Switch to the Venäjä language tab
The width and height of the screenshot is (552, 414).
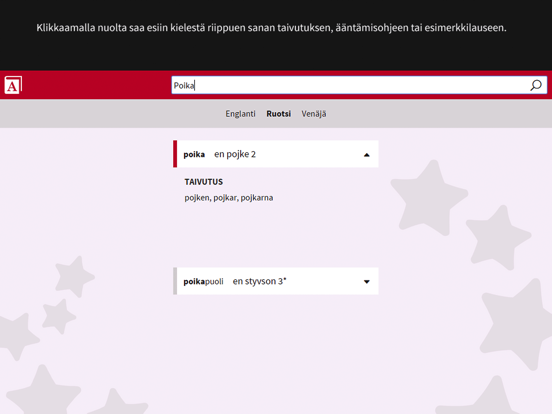tap(314, 114)
